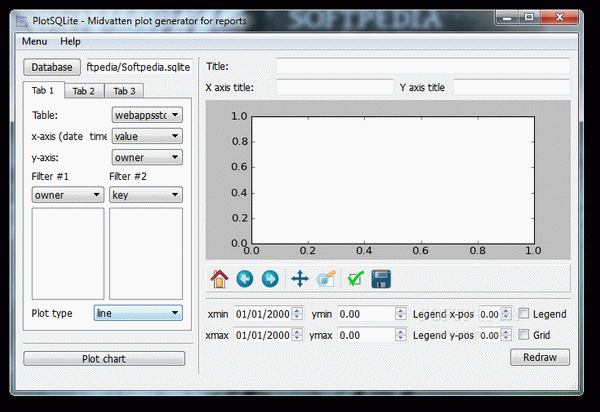Click the xmax date field
The width and height of the screenshot is (600, 412).
262,335
